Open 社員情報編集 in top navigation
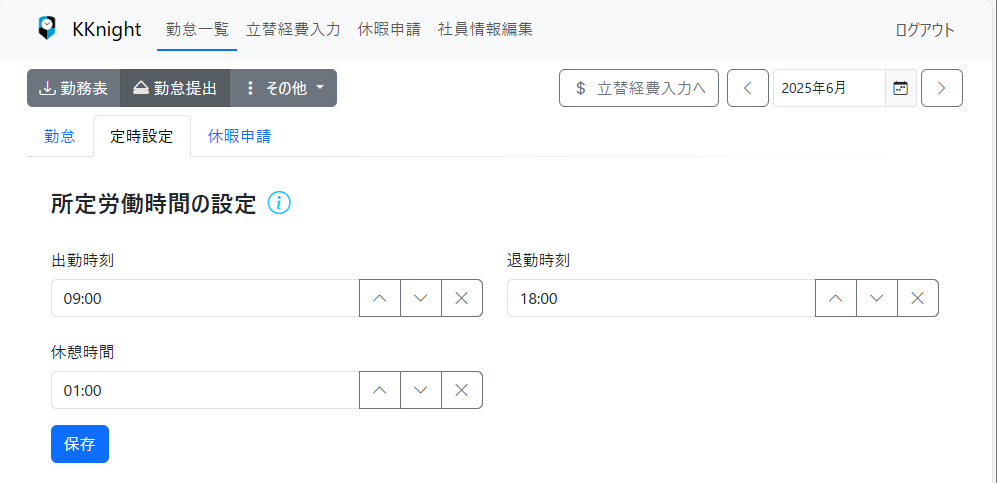Image resolution: width=997 pixels, height=483 pixels. pos(485,29)
